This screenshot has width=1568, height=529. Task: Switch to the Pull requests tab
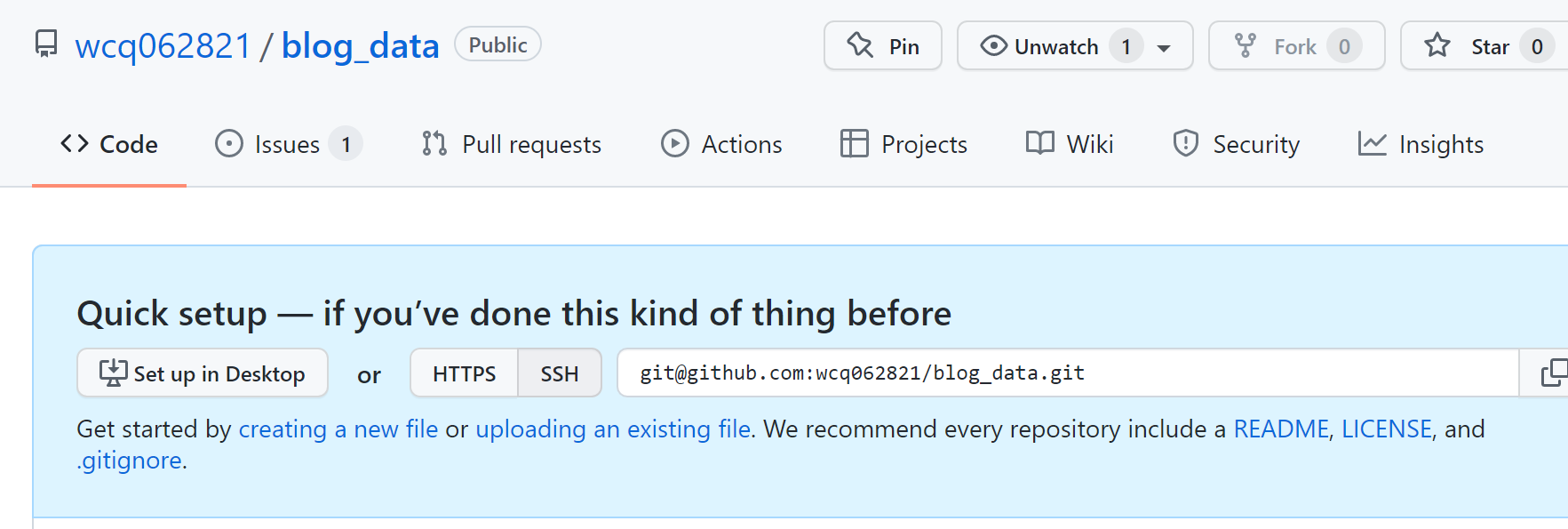512,144
